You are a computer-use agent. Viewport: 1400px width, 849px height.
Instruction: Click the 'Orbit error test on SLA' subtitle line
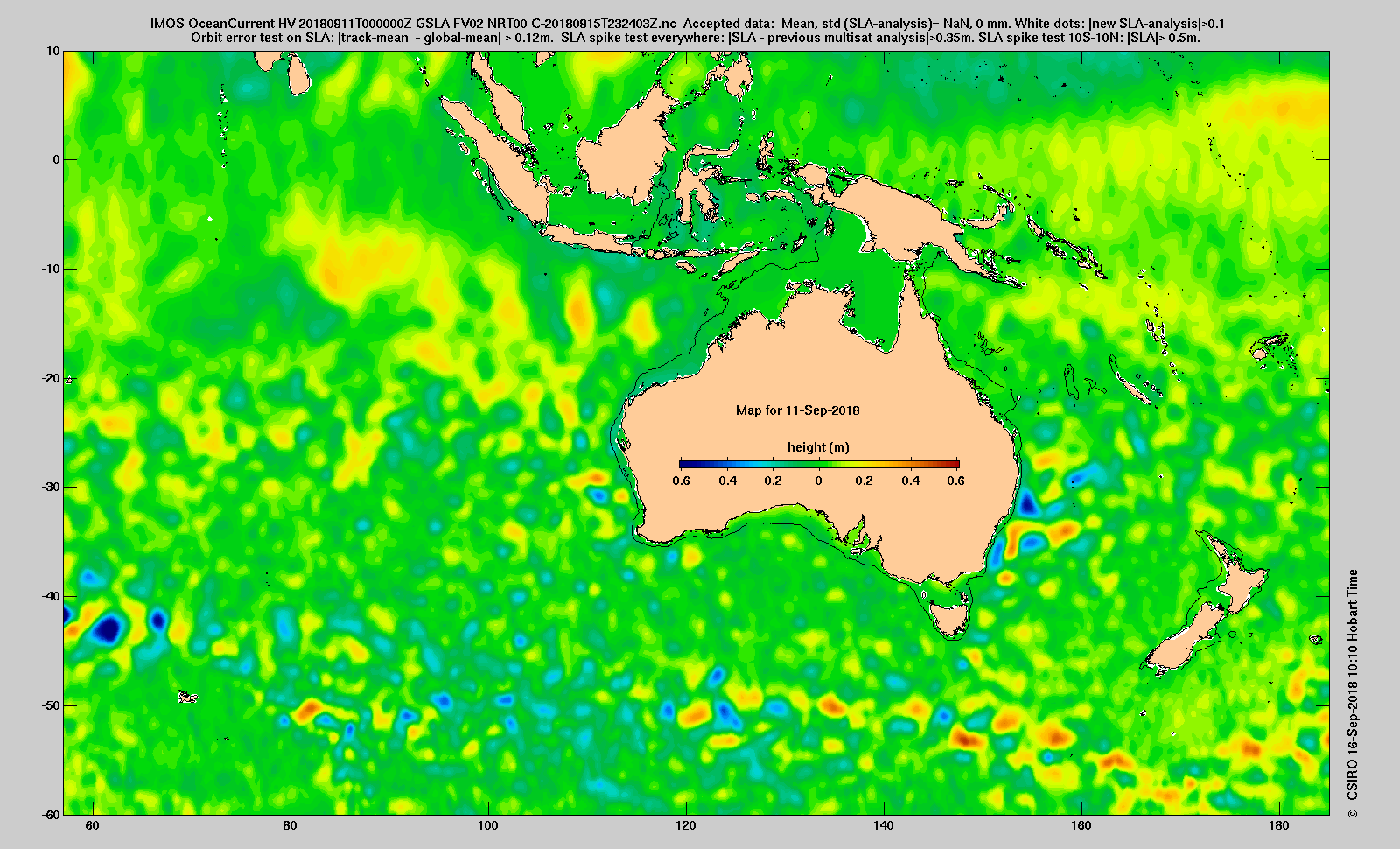(x=696, y=38)
